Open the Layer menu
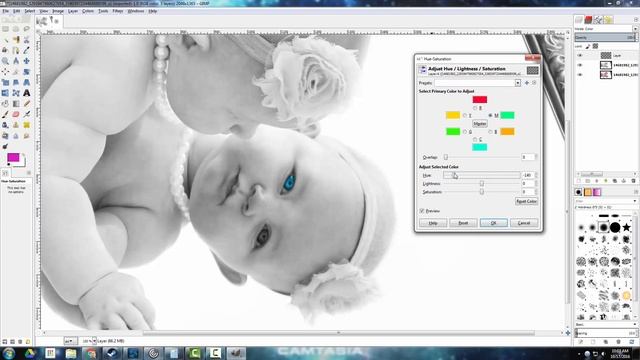 tap(73, 11)
